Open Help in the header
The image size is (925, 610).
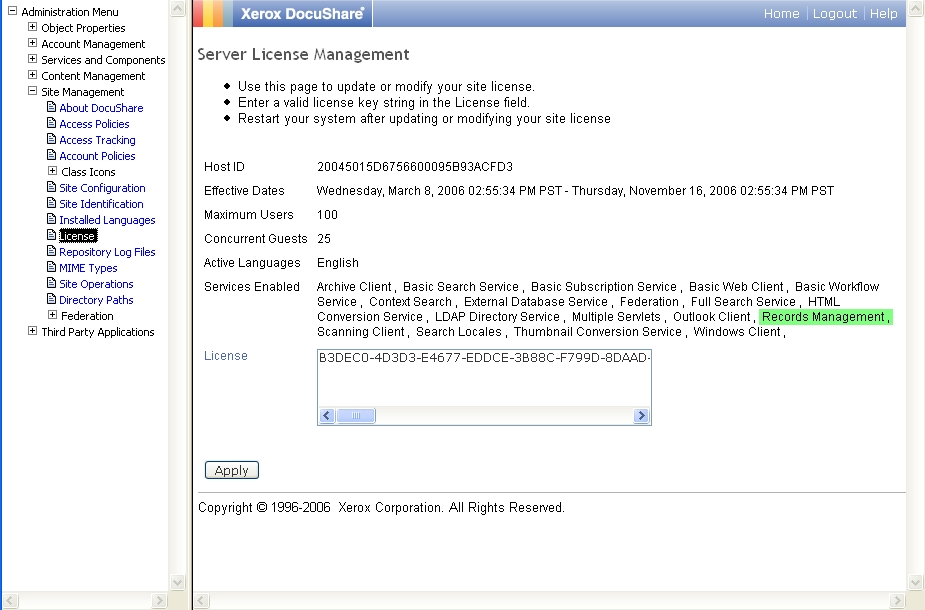coord(883,14)
